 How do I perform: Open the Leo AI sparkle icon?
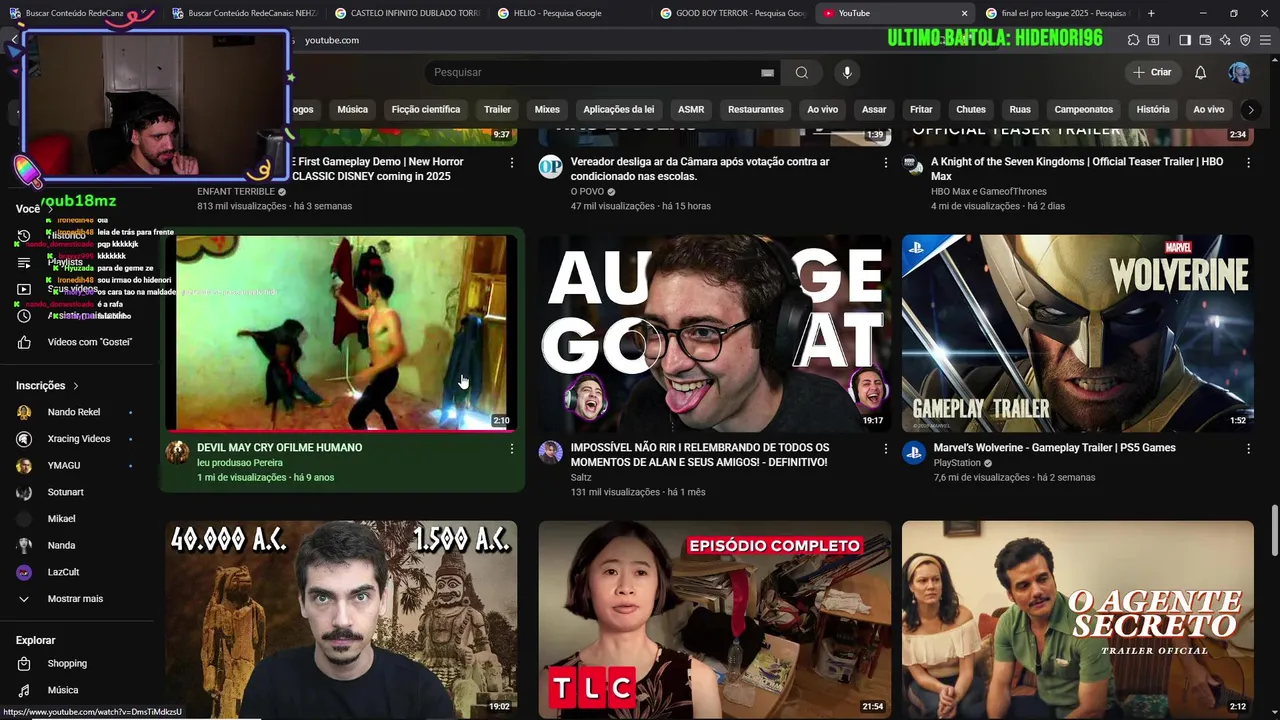[1225, 40]
